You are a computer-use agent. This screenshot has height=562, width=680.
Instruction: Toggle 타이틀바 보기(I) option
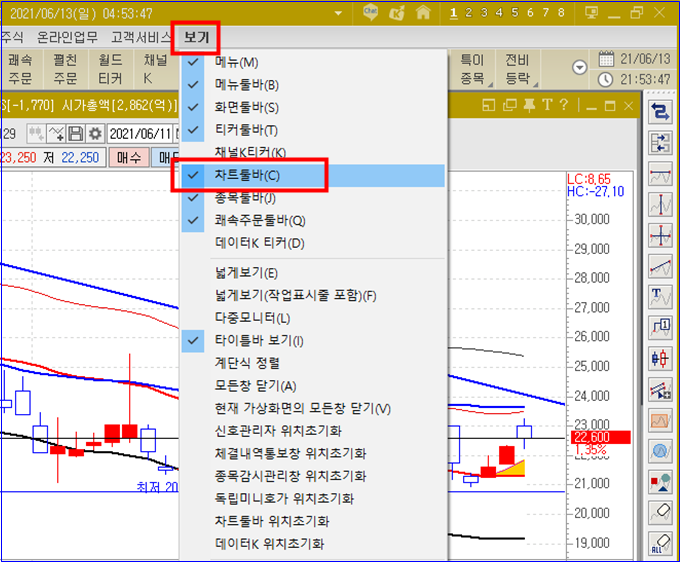[313, 340]
